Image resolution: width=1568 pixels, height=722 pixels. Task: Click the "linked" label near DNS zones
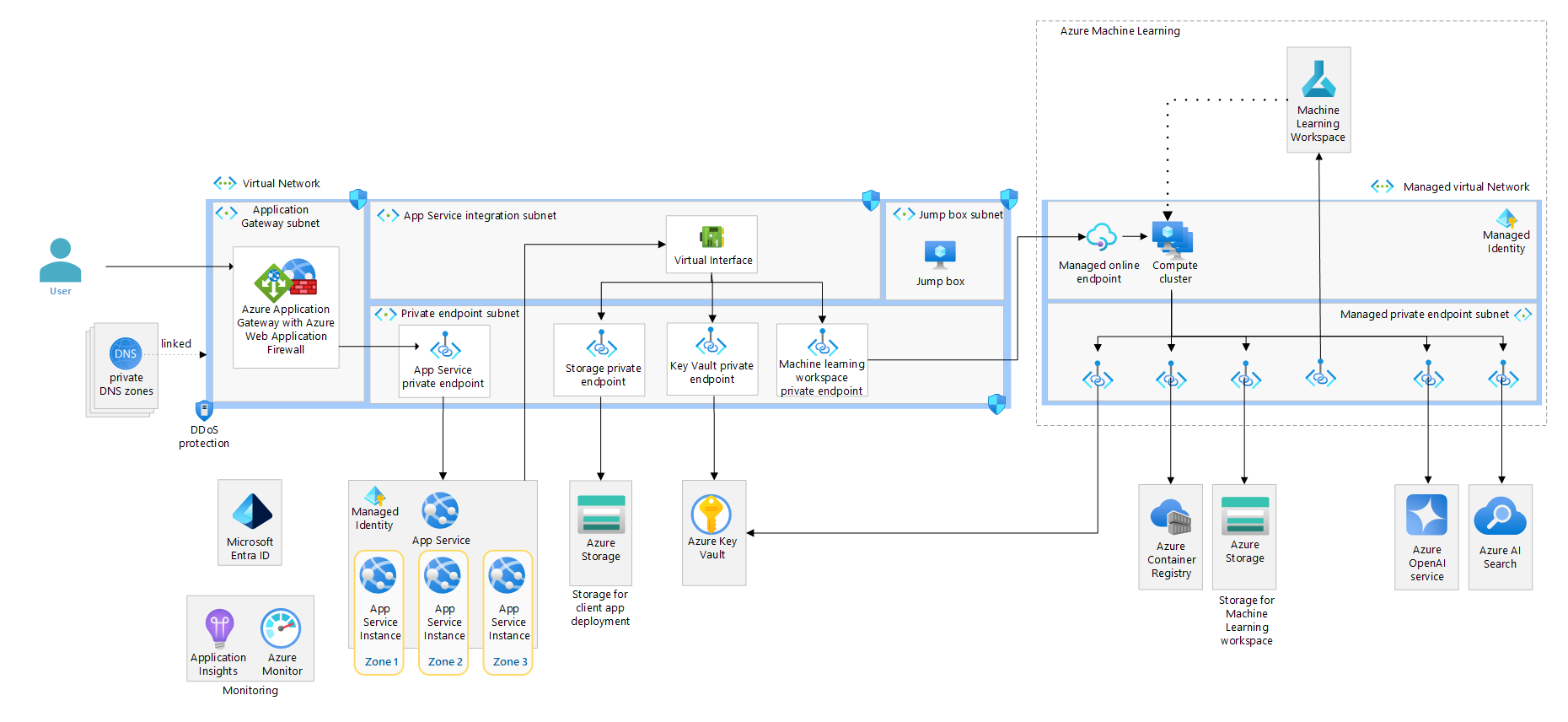tap(176, 344)
